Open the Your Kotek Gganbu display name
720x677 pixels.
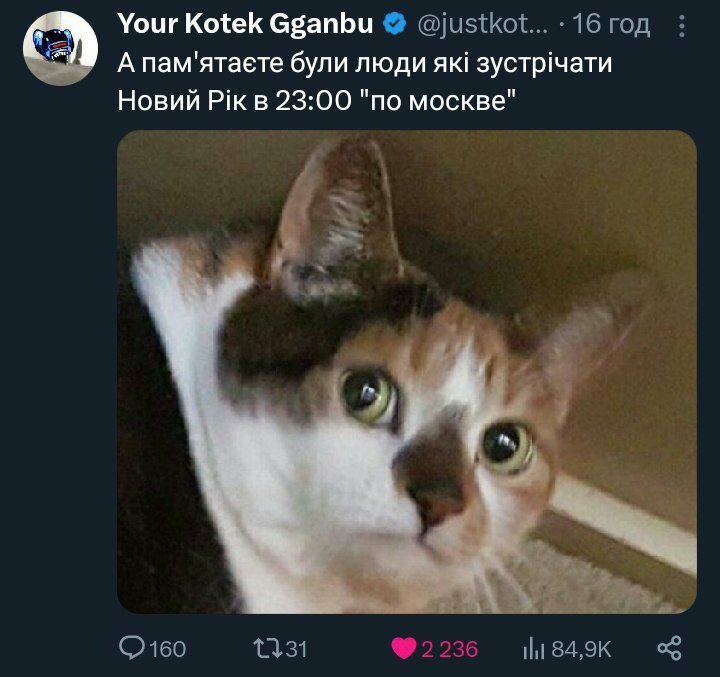pyautogui.click(x=245, y=23)
